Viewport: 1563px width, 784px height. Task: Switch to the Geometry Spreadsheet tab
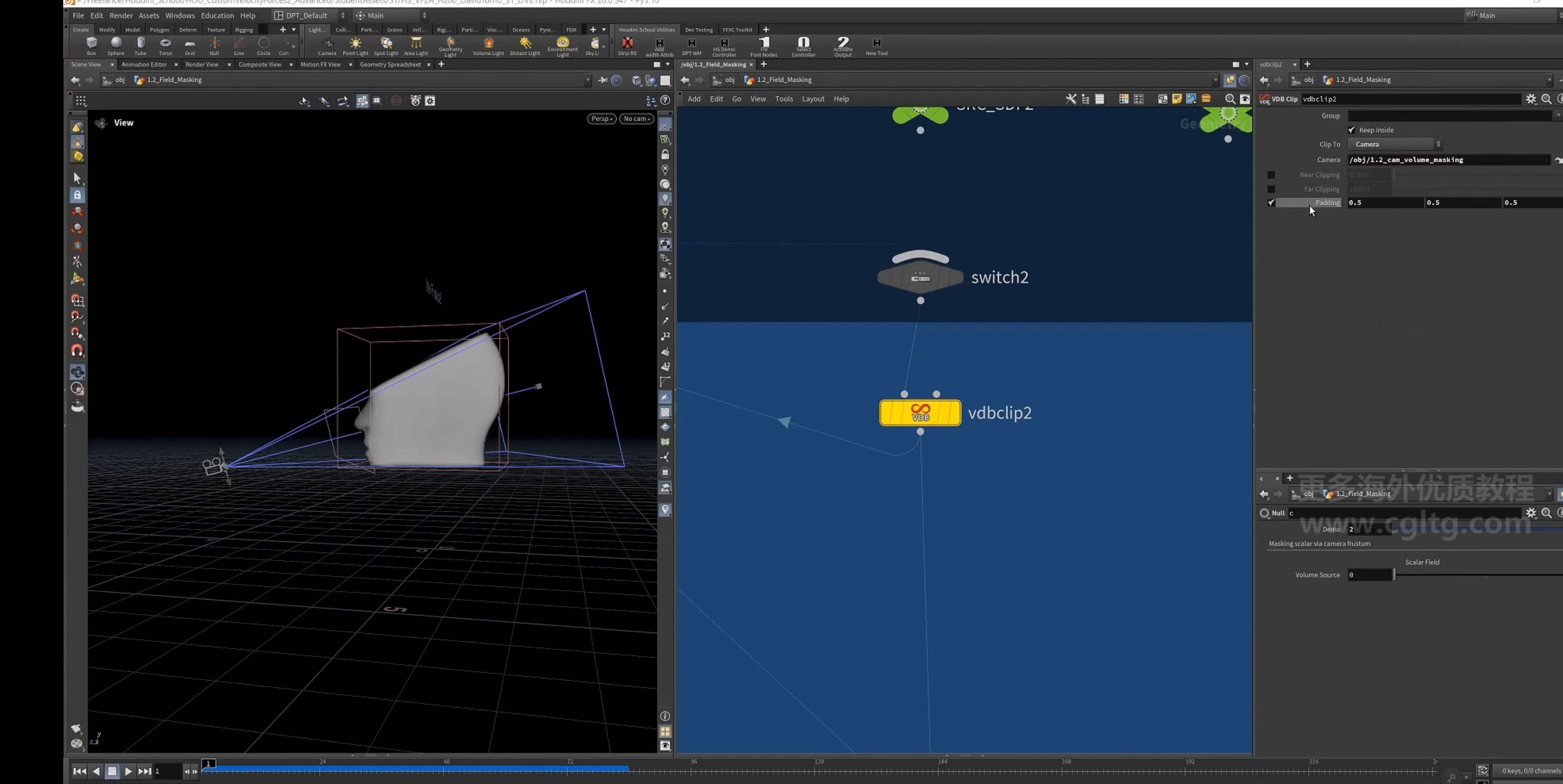[x=390, y=65]
